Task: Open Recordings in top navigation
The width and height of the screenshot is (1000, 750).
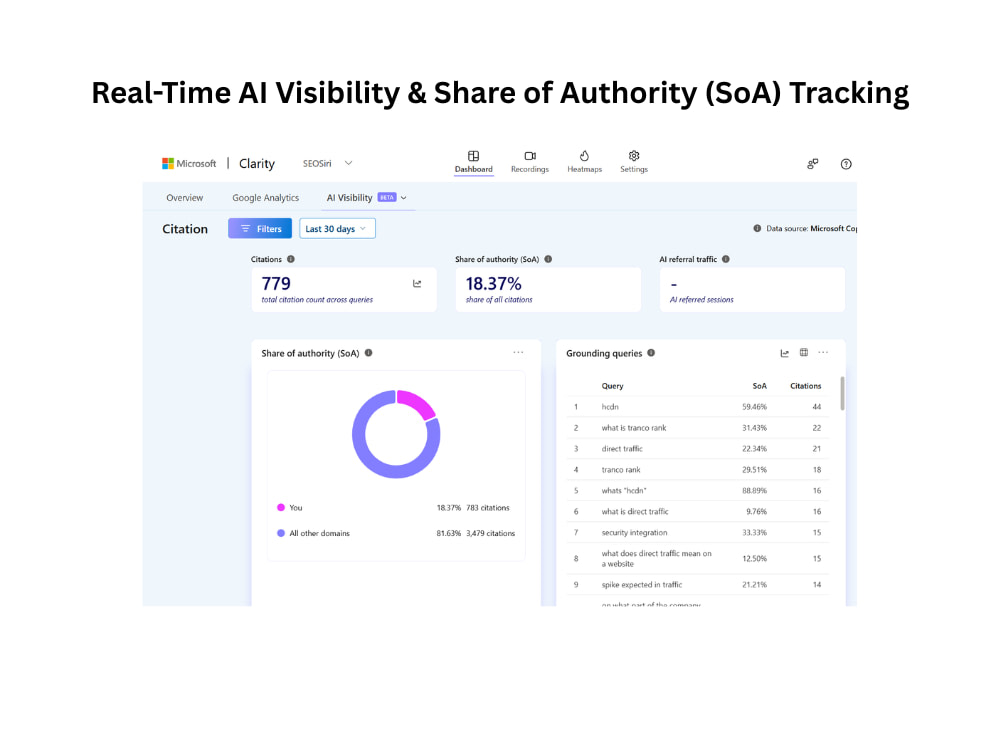Action: click(x=529, y=162)
